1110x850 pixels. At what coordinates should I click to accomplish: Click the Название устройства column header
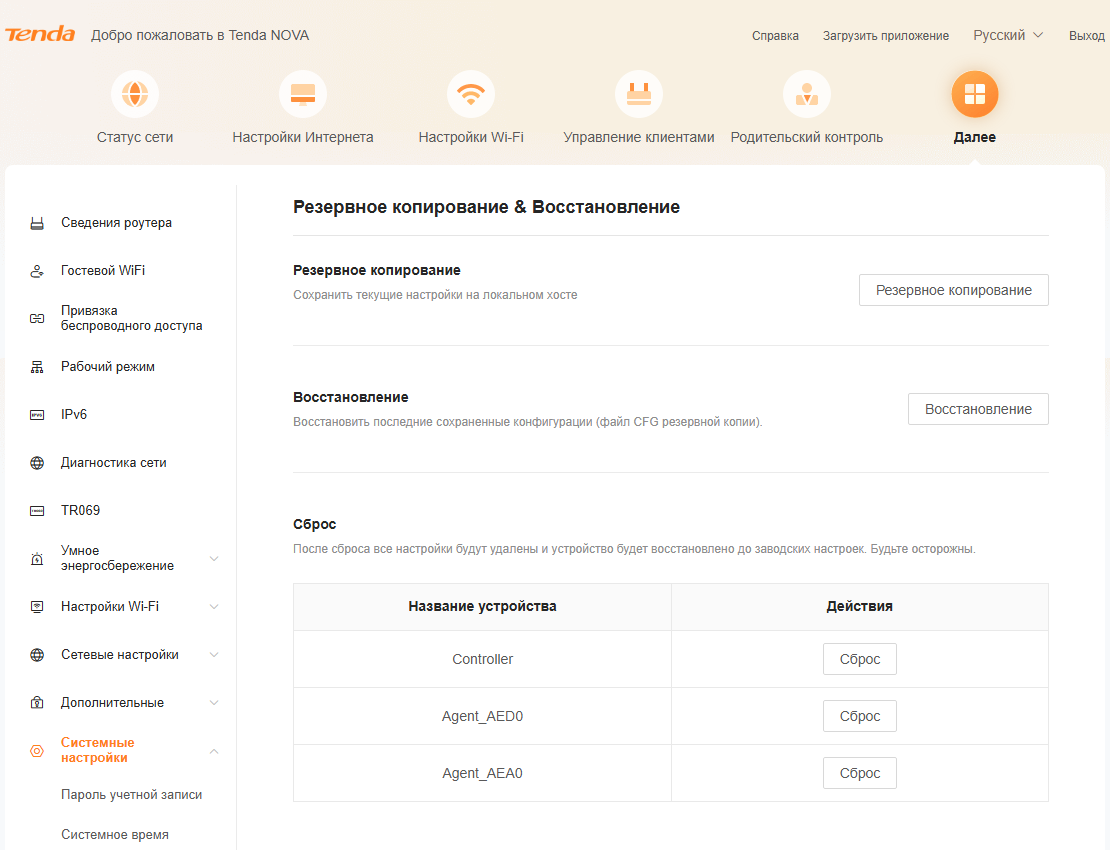click(482, 607)
